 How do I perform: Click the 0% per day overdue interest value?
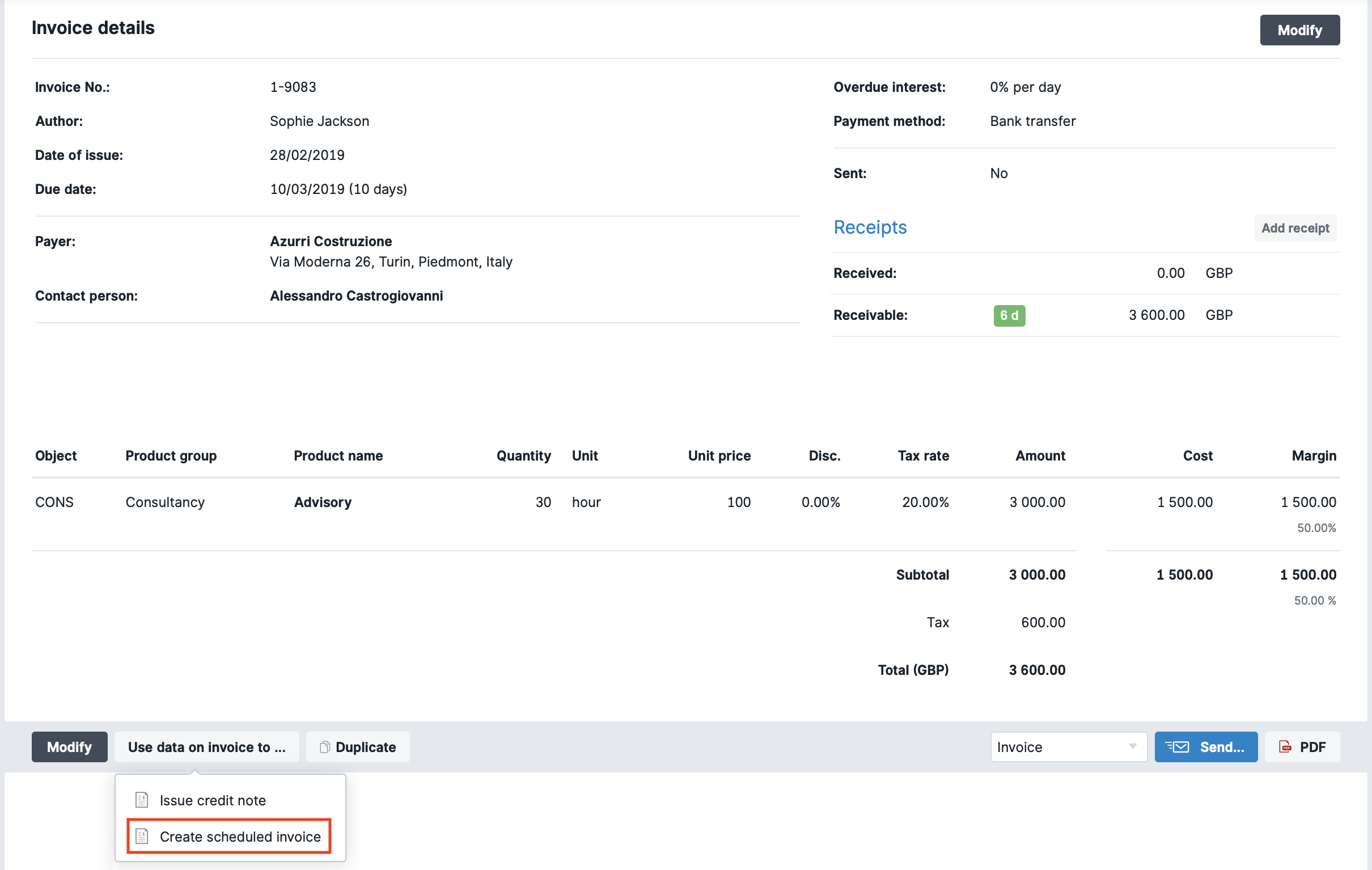pos(1026,87)
